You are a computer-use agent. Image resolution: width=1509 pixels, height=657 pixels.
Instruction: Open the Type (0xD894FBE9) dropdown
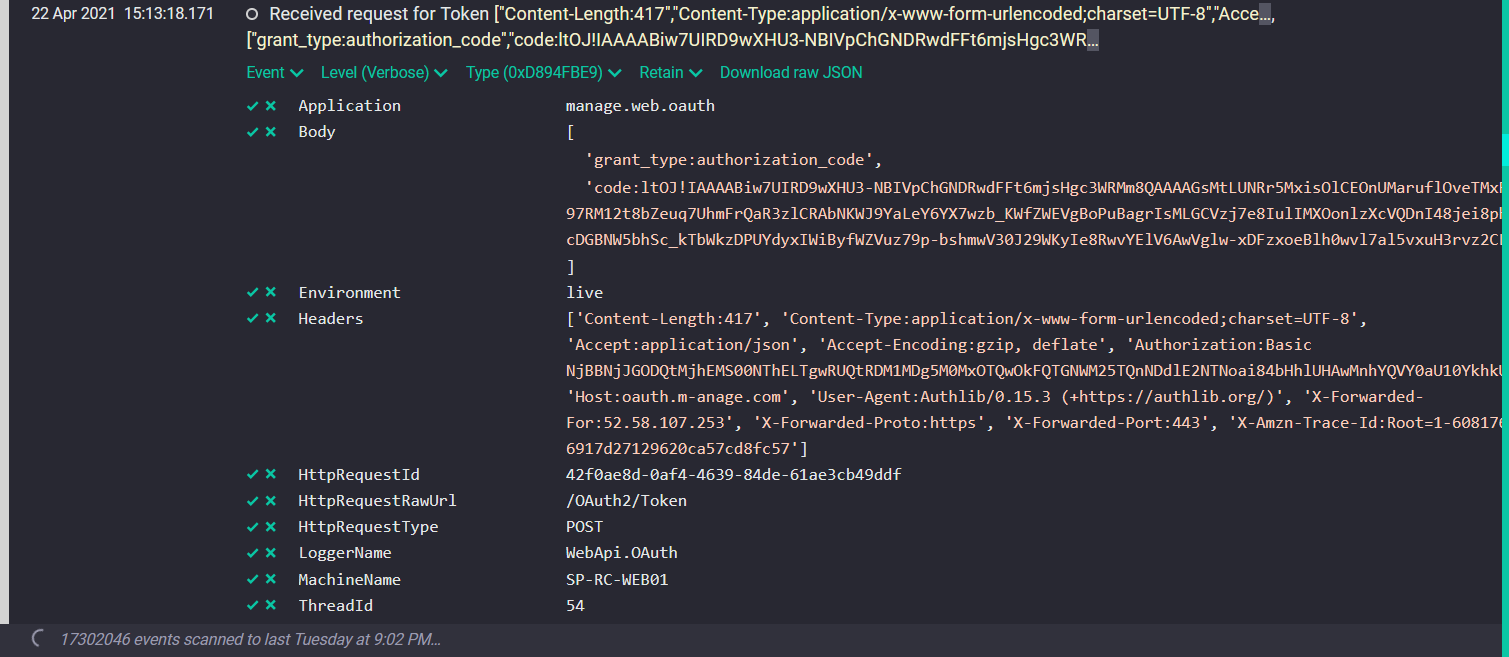pos(543,72)
